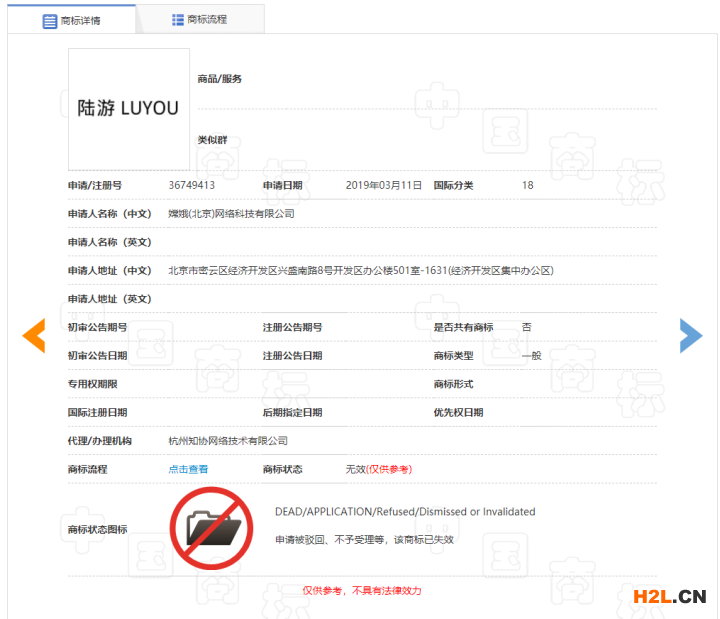Image resolution: width=720 pixels, height=619 pixels.
Task: Click the registration number 36749413
Action: 191,185
